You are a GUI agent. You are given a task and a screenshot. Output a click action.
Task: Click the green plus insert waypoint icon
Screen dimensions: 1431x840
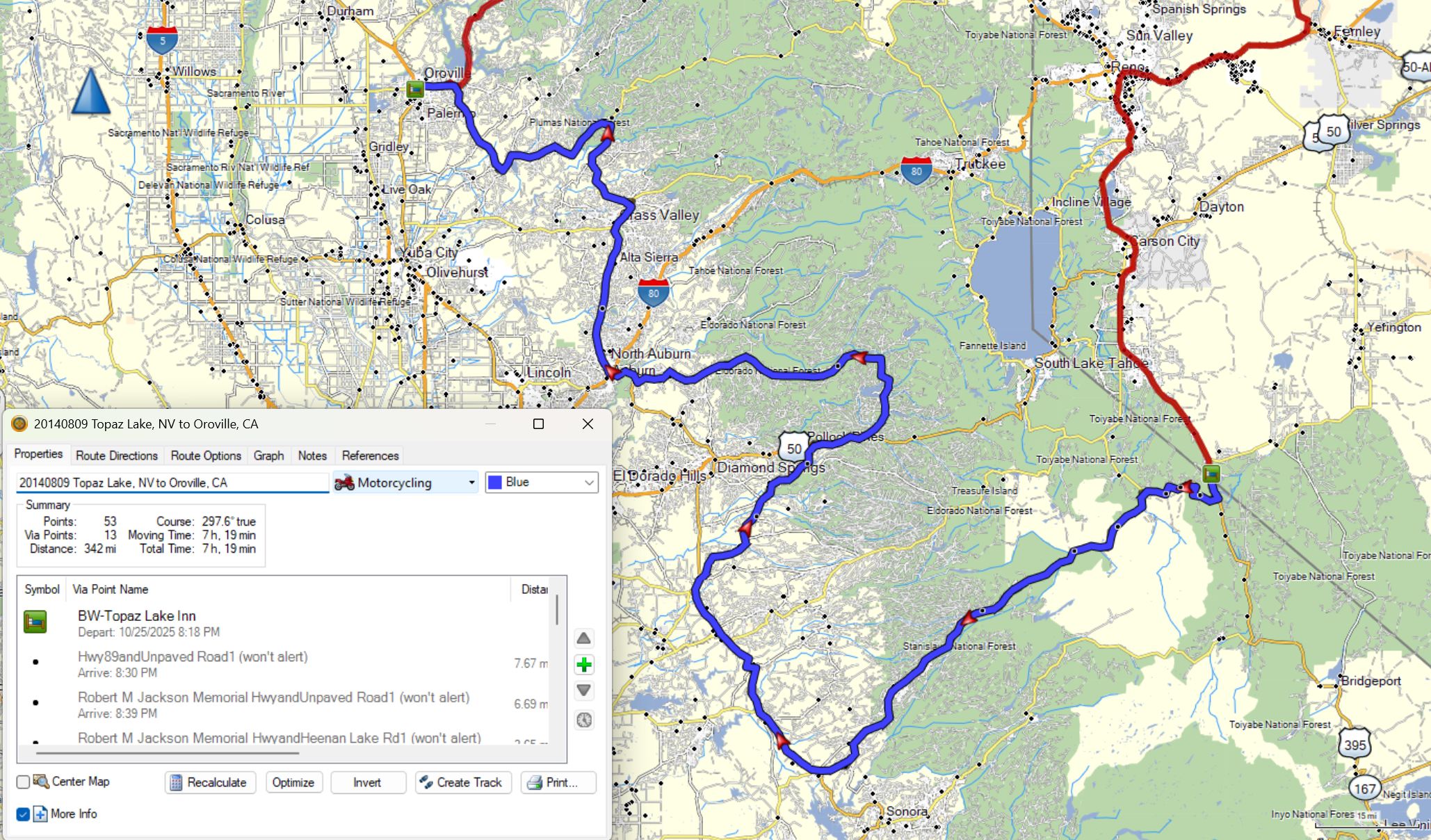pos(584,665)
